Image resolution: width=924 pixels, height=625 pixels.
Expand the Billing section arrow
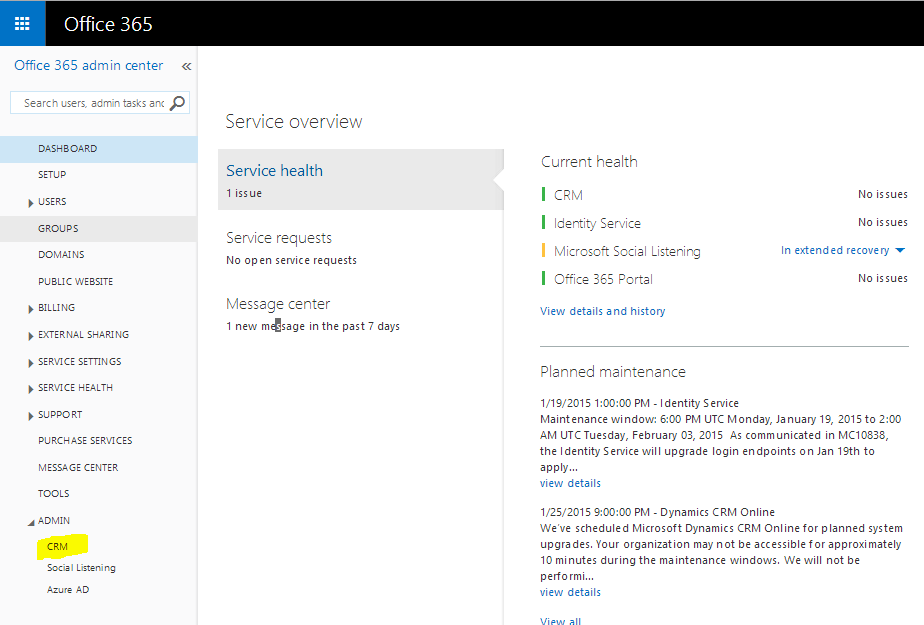31,309
